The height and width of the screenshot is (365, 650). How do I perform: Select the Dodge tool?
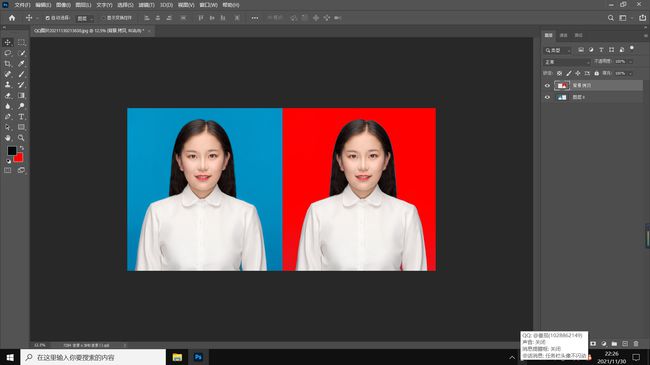(x=21, y=106)
